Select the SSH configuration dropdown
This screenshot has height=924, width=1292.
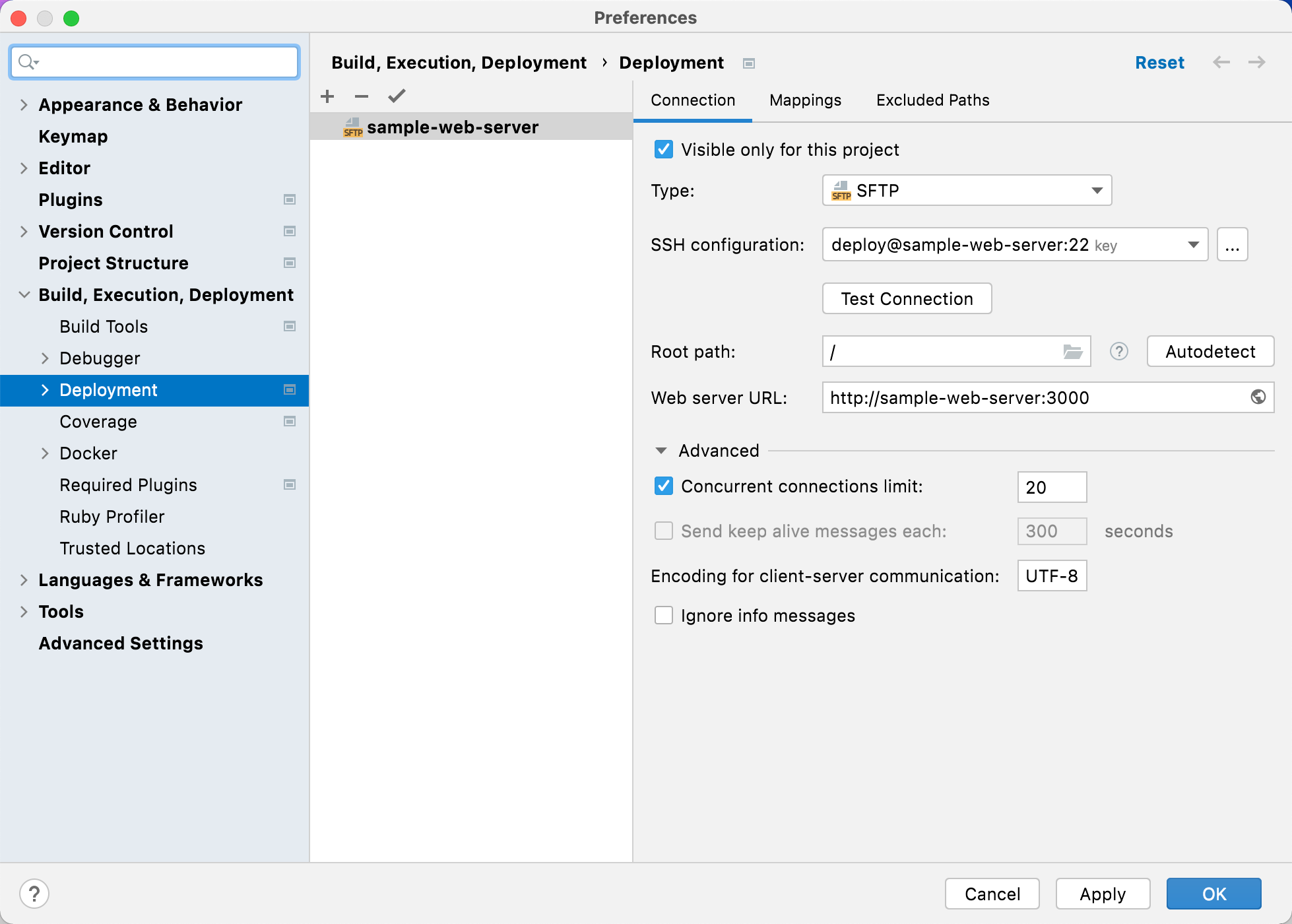1014,245
